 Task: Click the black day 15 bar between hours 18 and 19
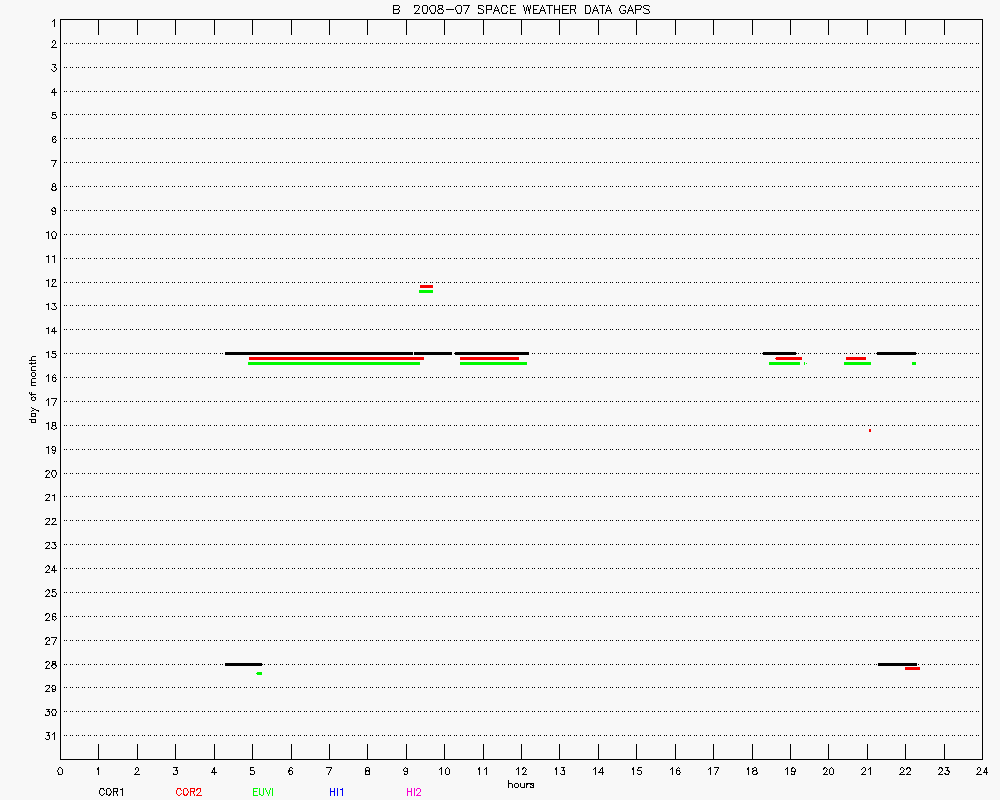point(779,353)
